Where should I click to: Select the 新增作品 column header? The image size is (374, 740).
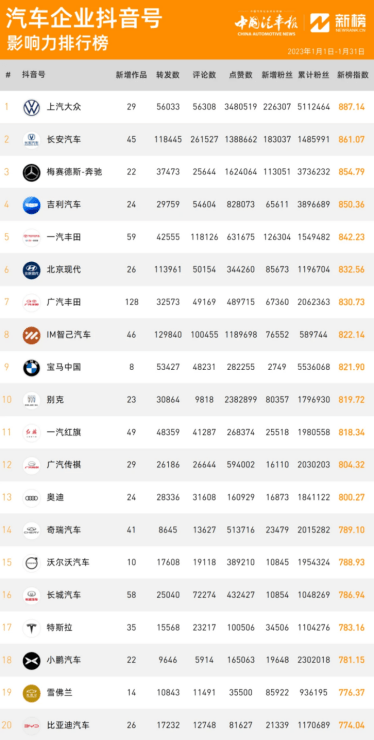coord(131,75)
